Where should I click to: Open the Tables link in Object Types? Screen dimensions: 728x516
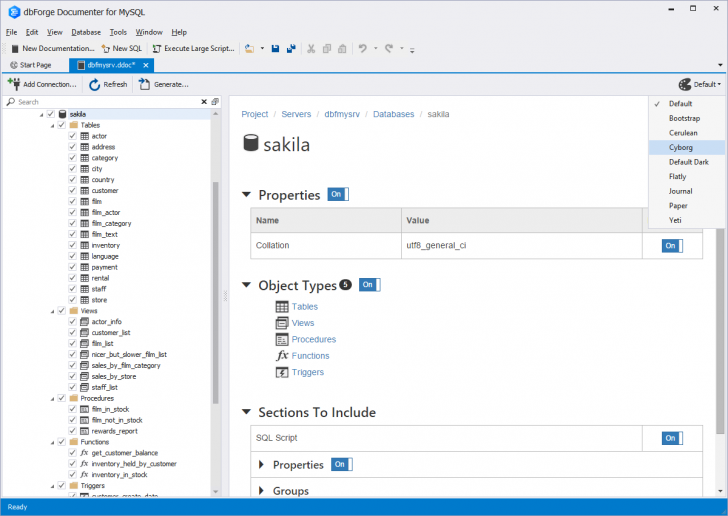(x=305, y=307)
